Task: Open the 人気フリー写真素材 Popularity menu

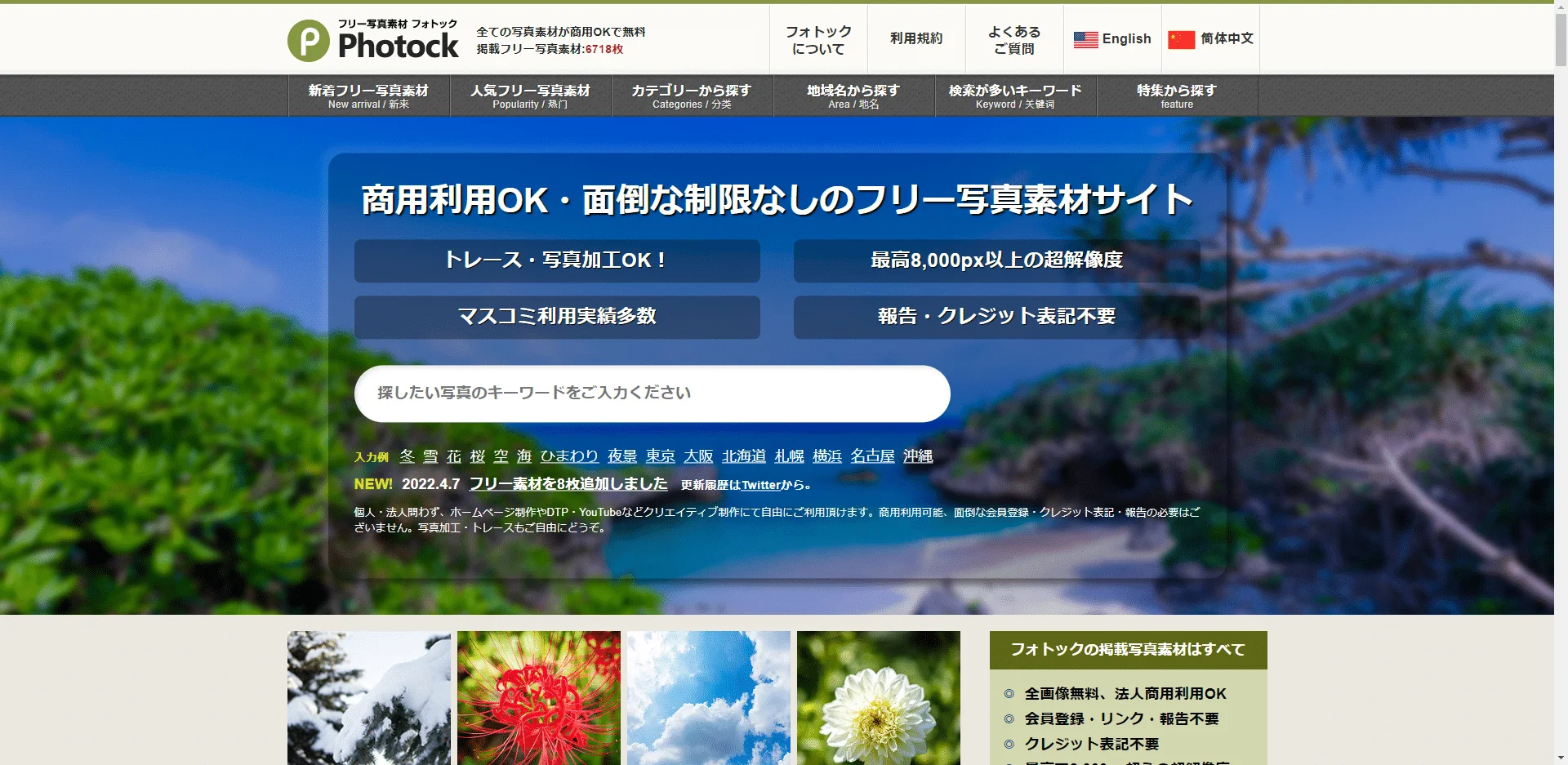Action: (x=530, y=96)
